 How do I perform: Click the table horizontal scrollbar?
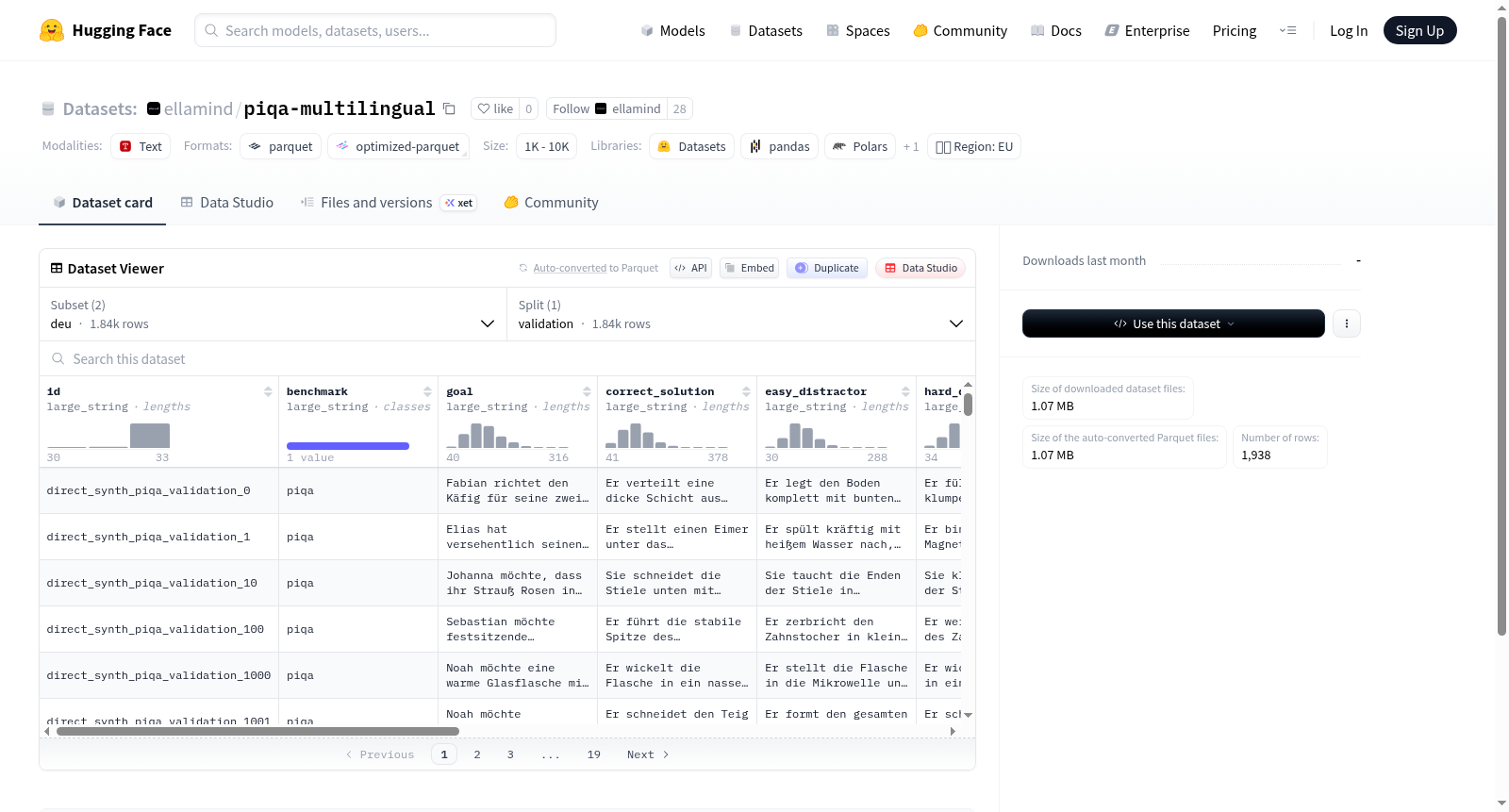257,731
